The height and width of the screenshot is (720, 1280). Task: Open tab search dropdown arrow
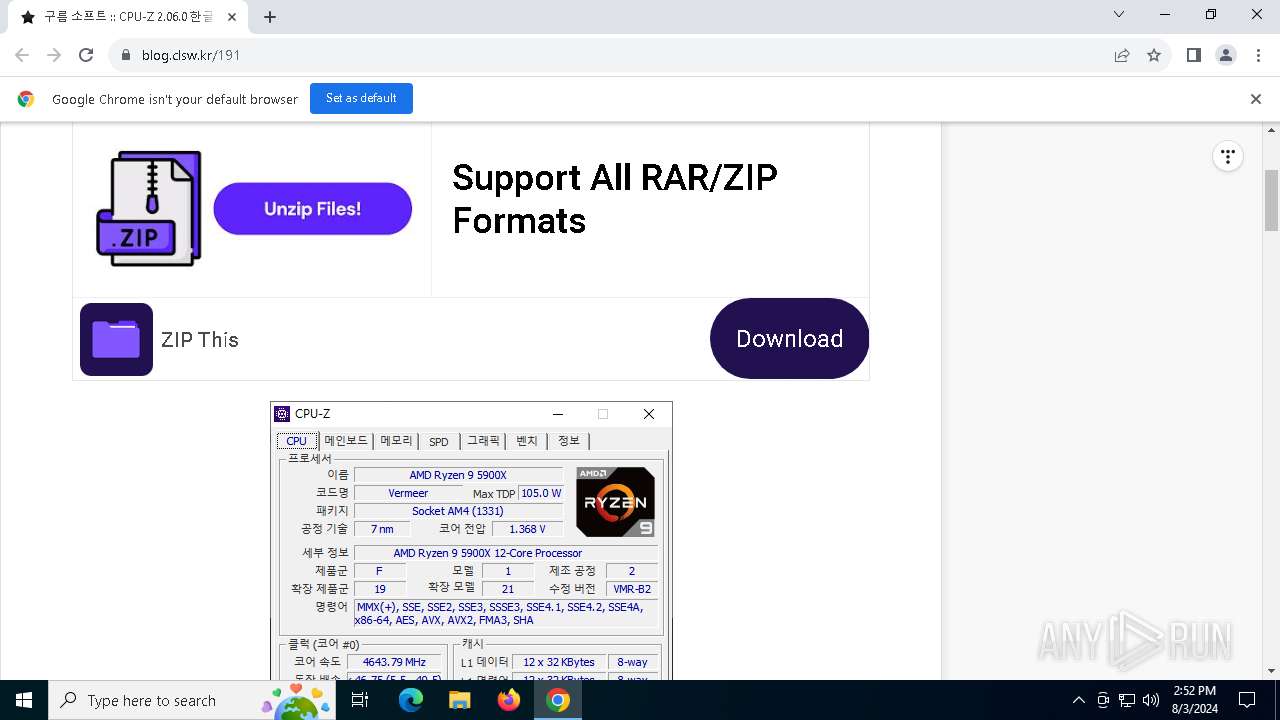[x=1119, y=15]
